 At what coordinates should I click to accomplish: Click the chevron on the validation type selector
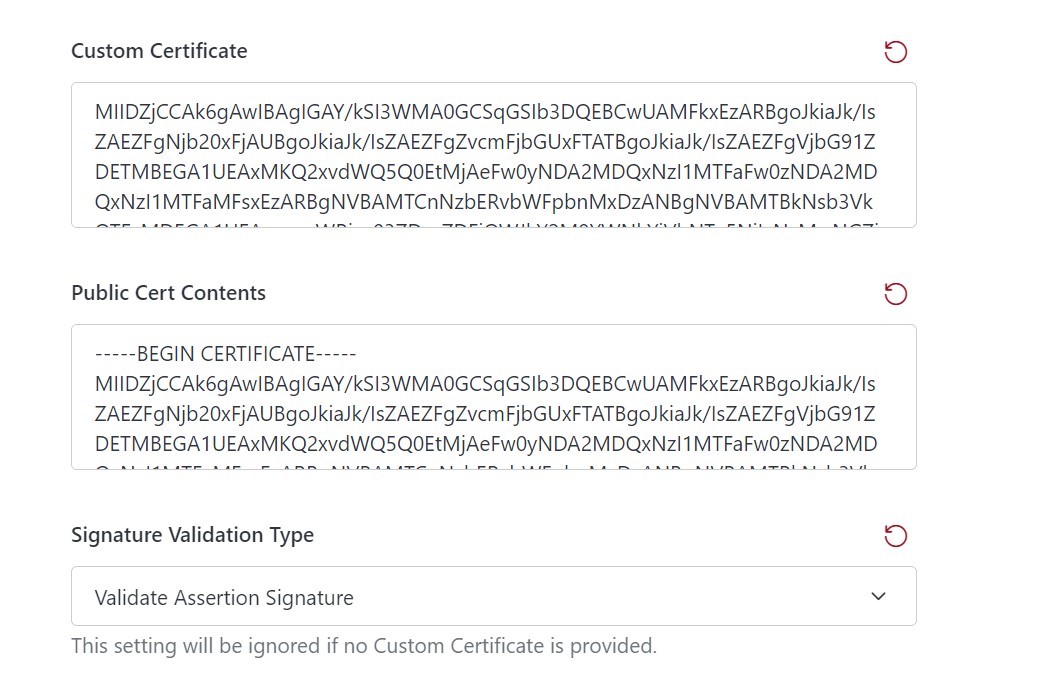click(x=877, y=595)
